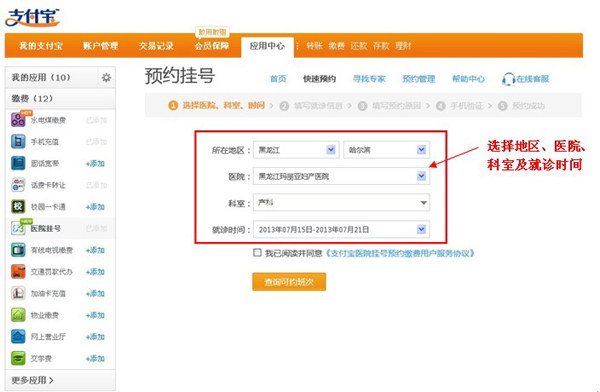Click +添加 next to 有线电视缴费
The width and height of the screenshot is (600, 392).
click(95, 250)
